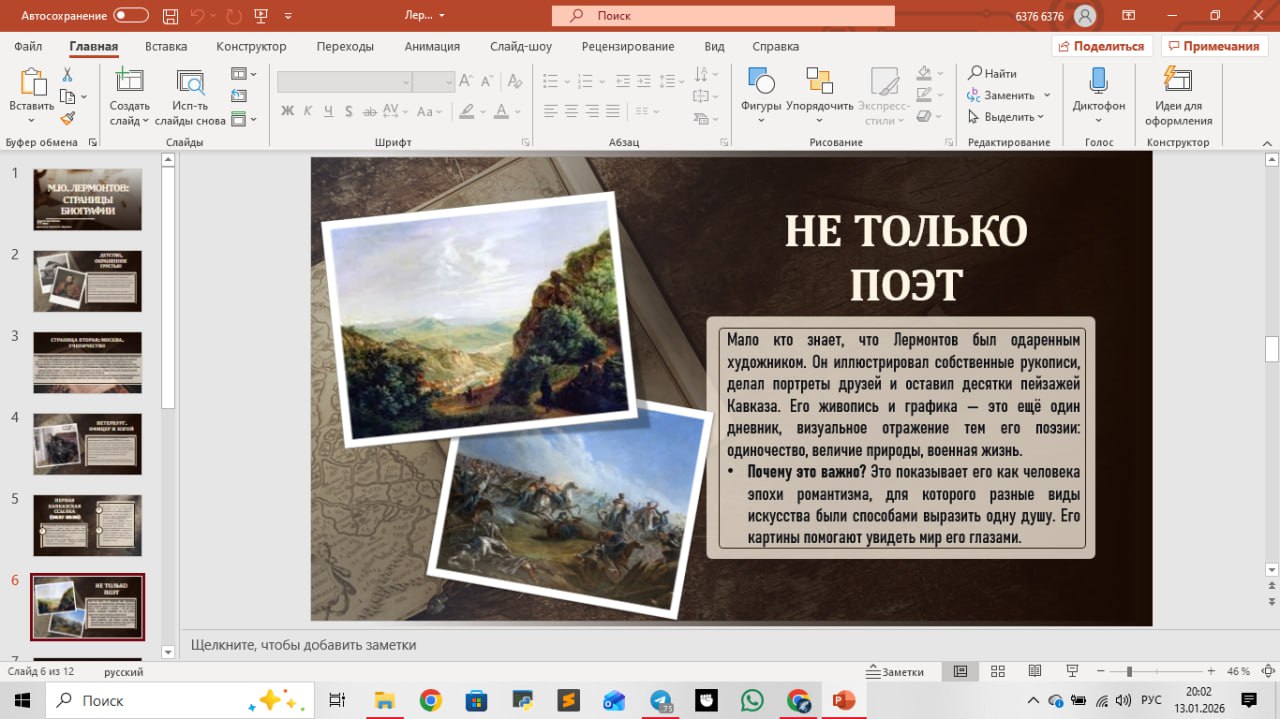Open the WhatsApp taskbar icon

752,700
